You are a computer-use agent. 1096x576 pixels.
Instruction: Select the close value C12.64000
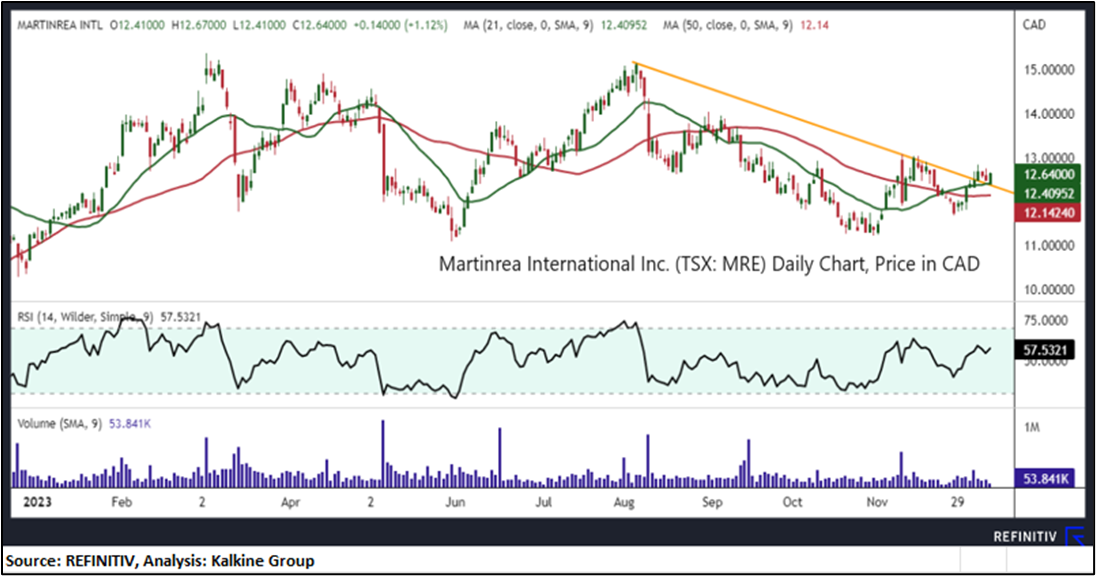pyautogui.click(x=319, y=25)
